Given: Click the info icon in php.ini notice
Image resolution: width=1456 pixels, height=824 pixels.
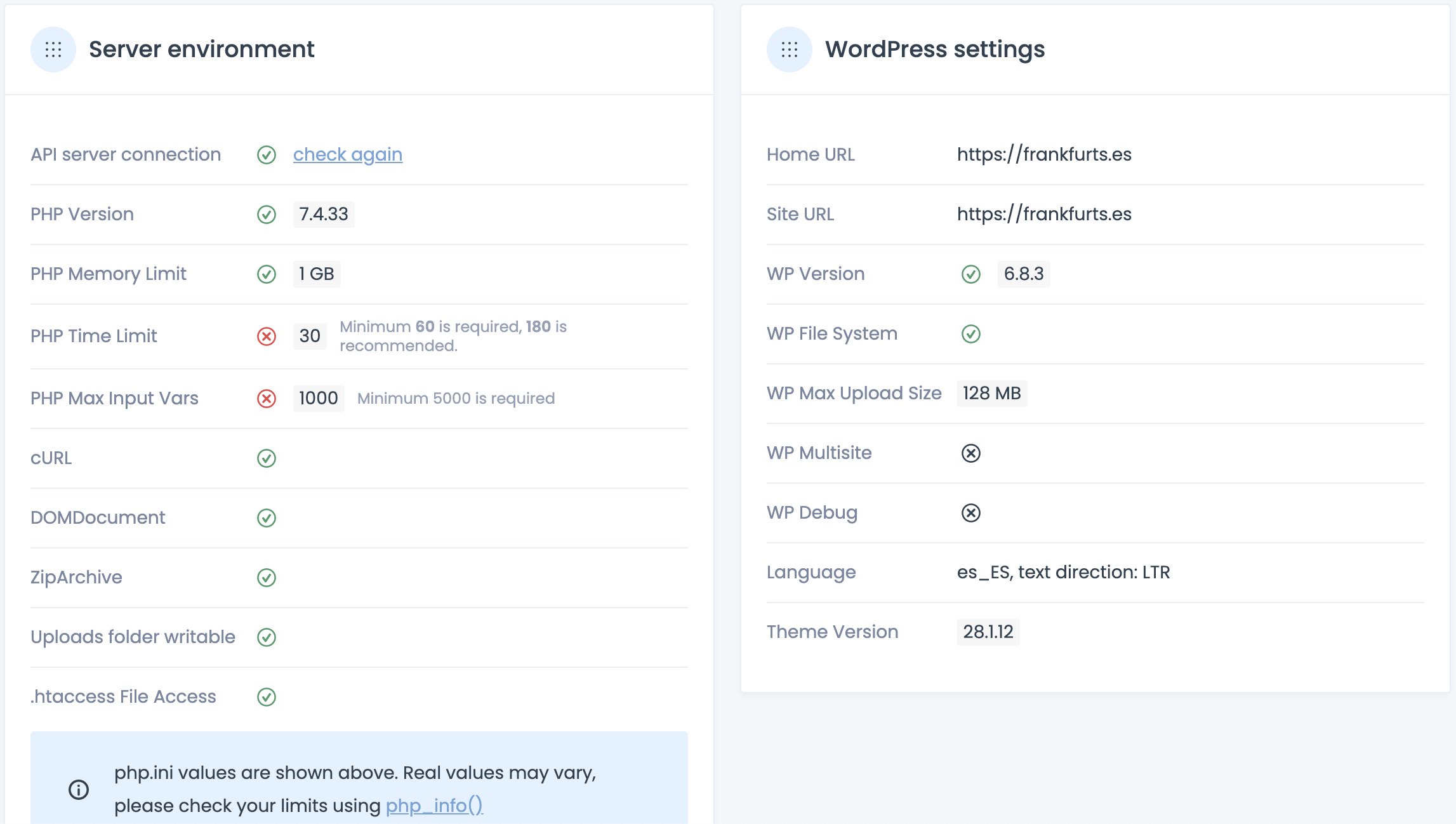Looking at the screenshot, I should point(79,790).
